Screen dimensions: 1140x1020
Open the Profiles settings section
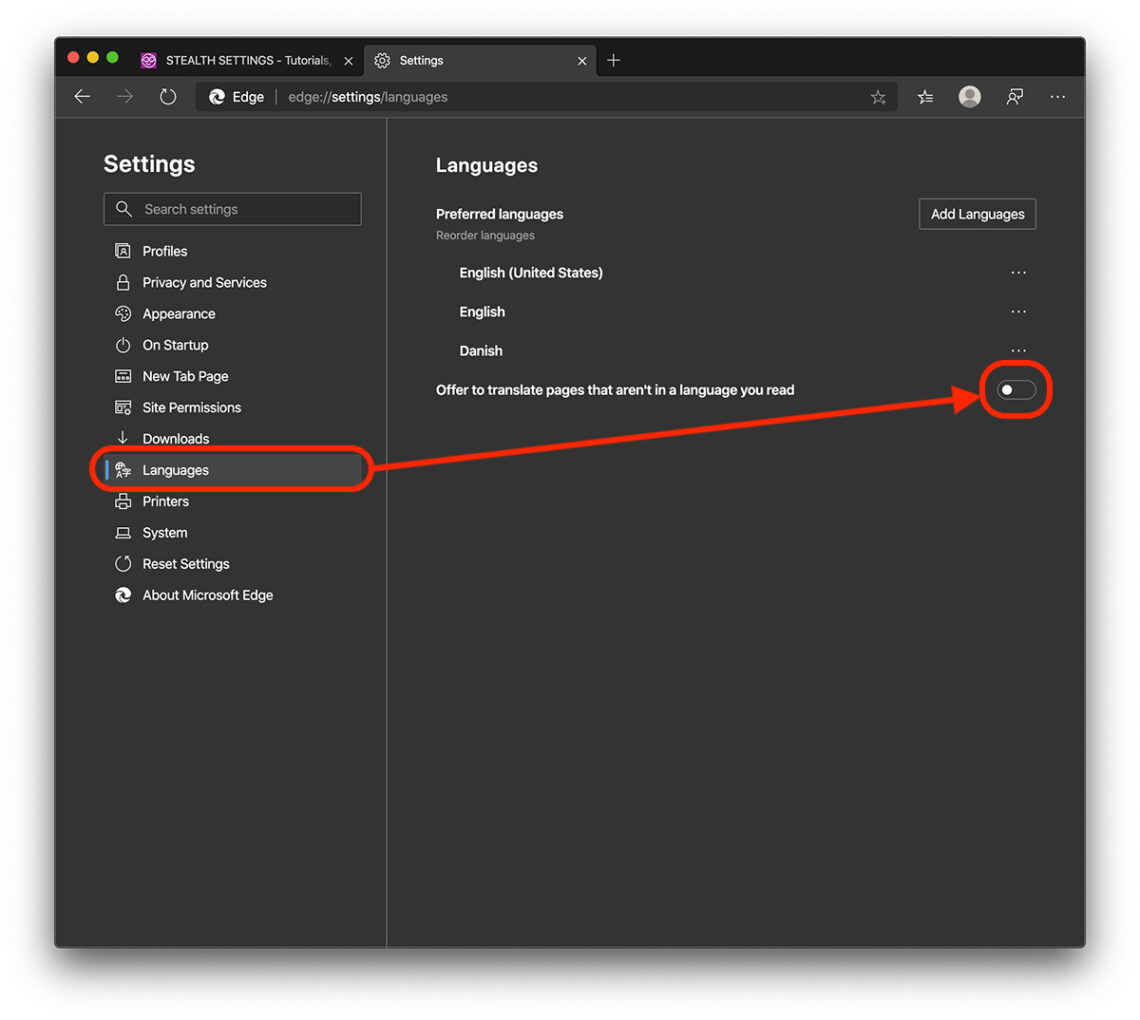click(x=164, y=251)
